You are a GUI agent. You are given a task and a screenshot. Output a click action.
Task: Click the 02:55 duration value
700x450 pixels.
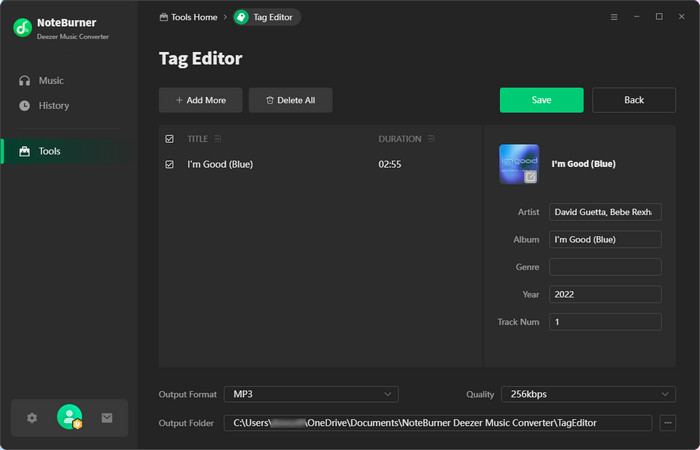390,164
